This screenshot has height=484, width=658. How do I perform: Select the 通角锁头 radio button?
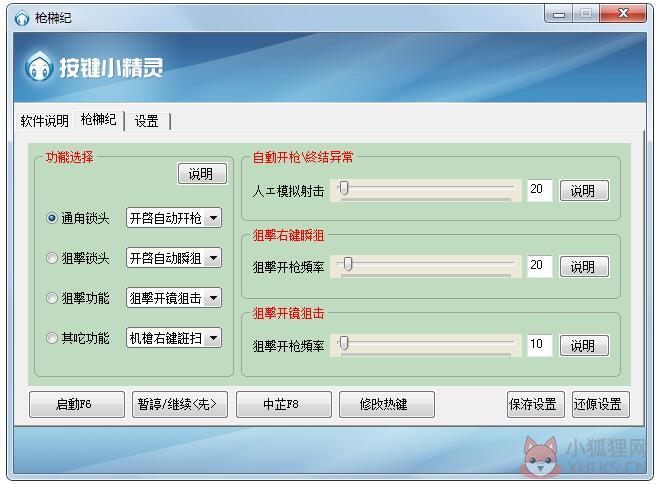(x=52, y=218)
